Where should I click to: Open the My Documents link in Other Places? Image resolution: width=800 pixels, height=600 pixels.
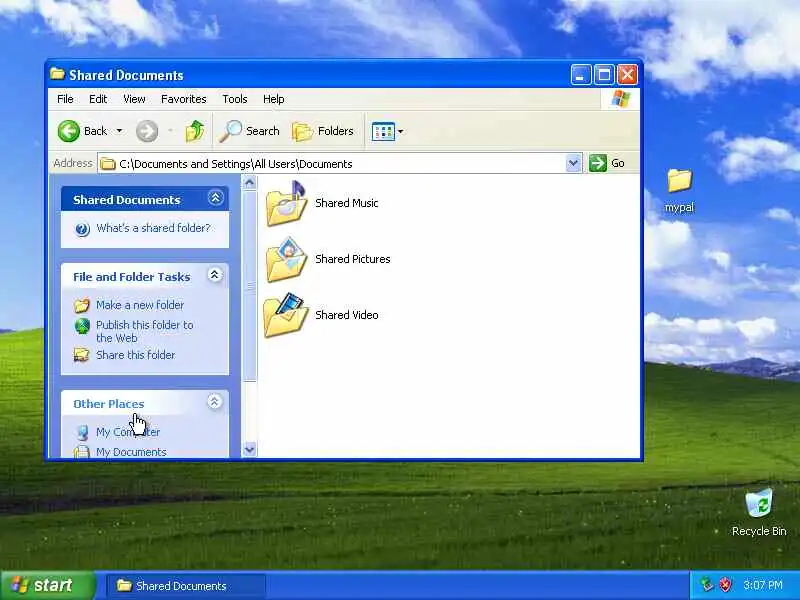tap(131, 452)
